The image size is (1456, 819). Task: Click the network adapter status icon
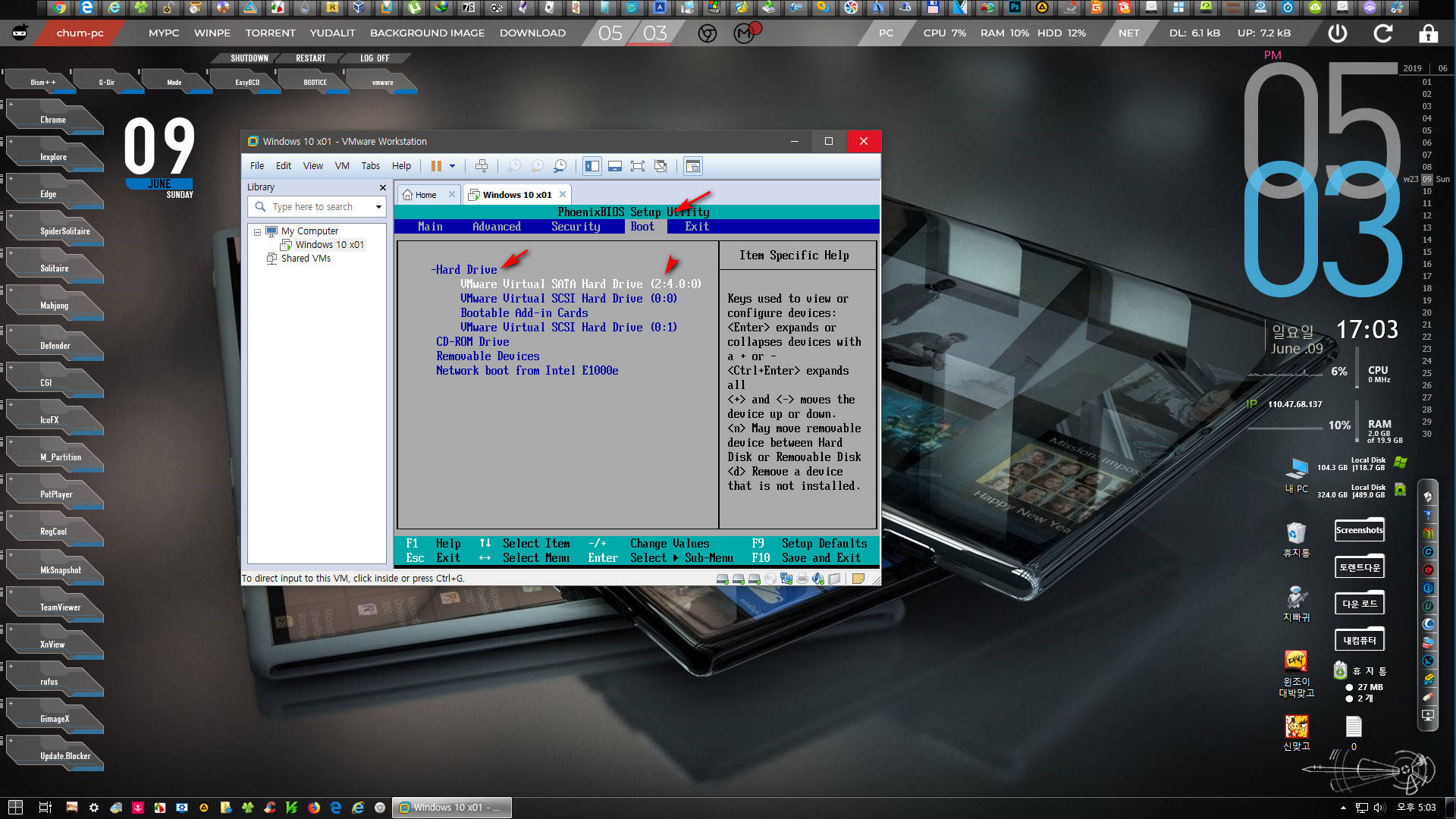click(x=786, y=579)
